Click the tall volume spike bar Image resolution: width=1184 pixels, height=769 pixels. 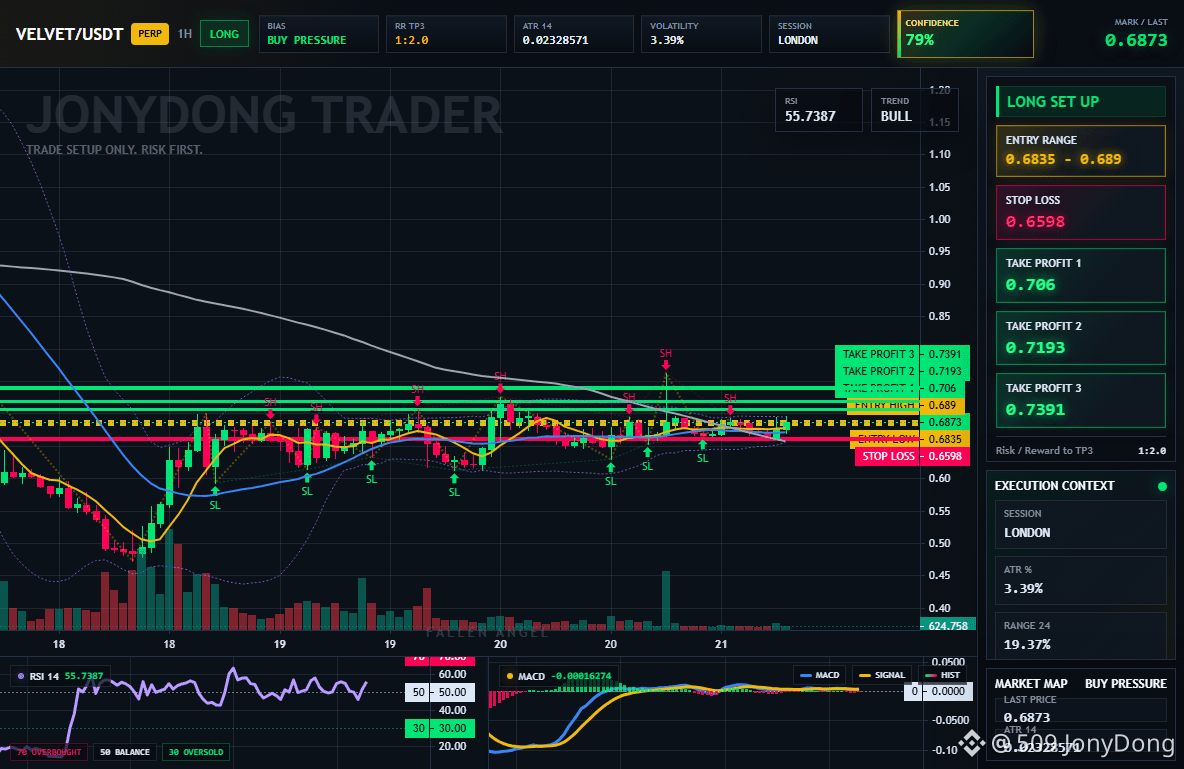(666, 600)
